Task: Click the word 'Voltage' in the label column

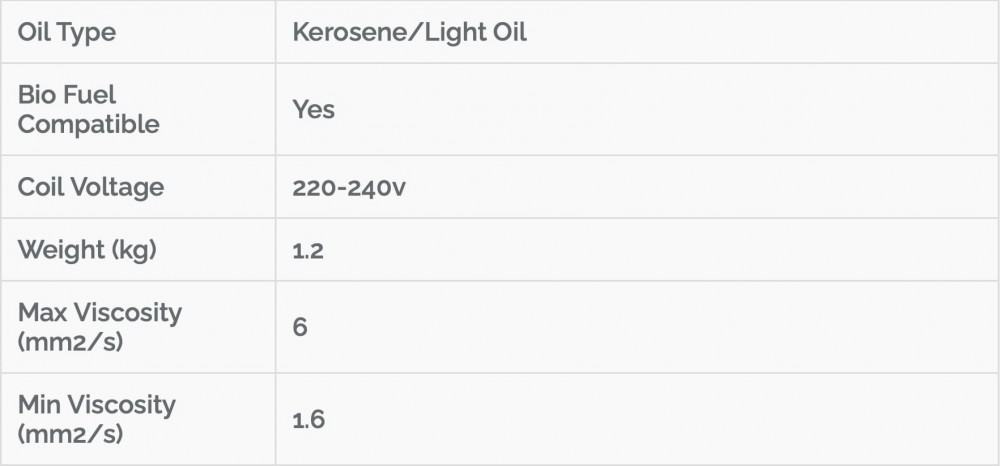Action: (118, 187)
